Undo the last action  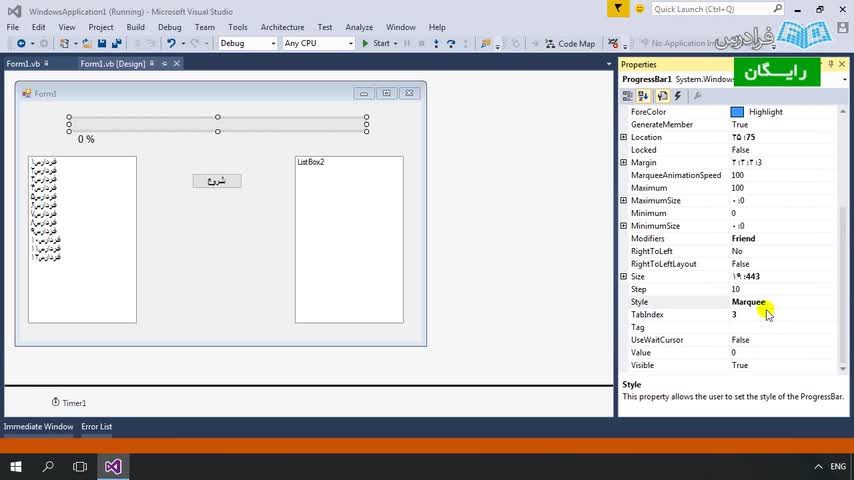click(x=171, y=44)
